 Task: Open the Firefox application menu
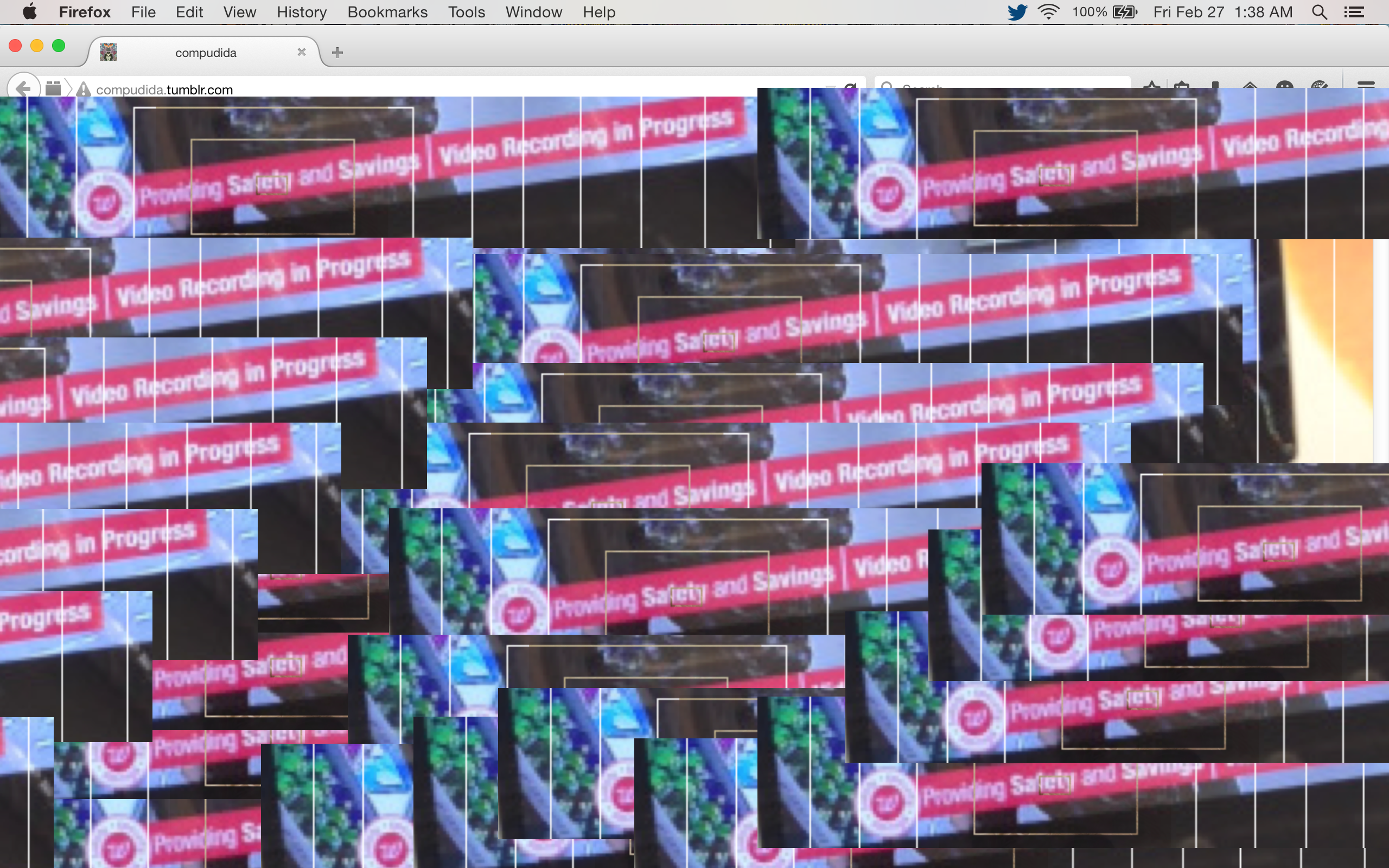click(x=85, y=12)
